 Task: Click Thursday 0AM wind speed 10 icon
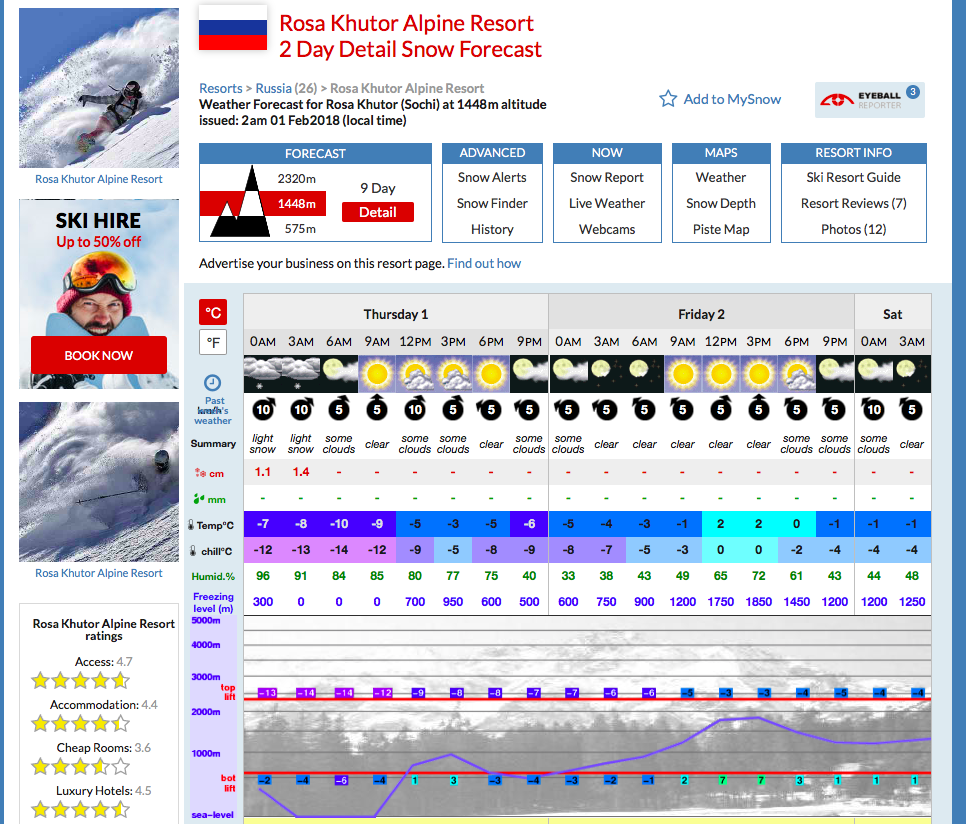[263, 409]
